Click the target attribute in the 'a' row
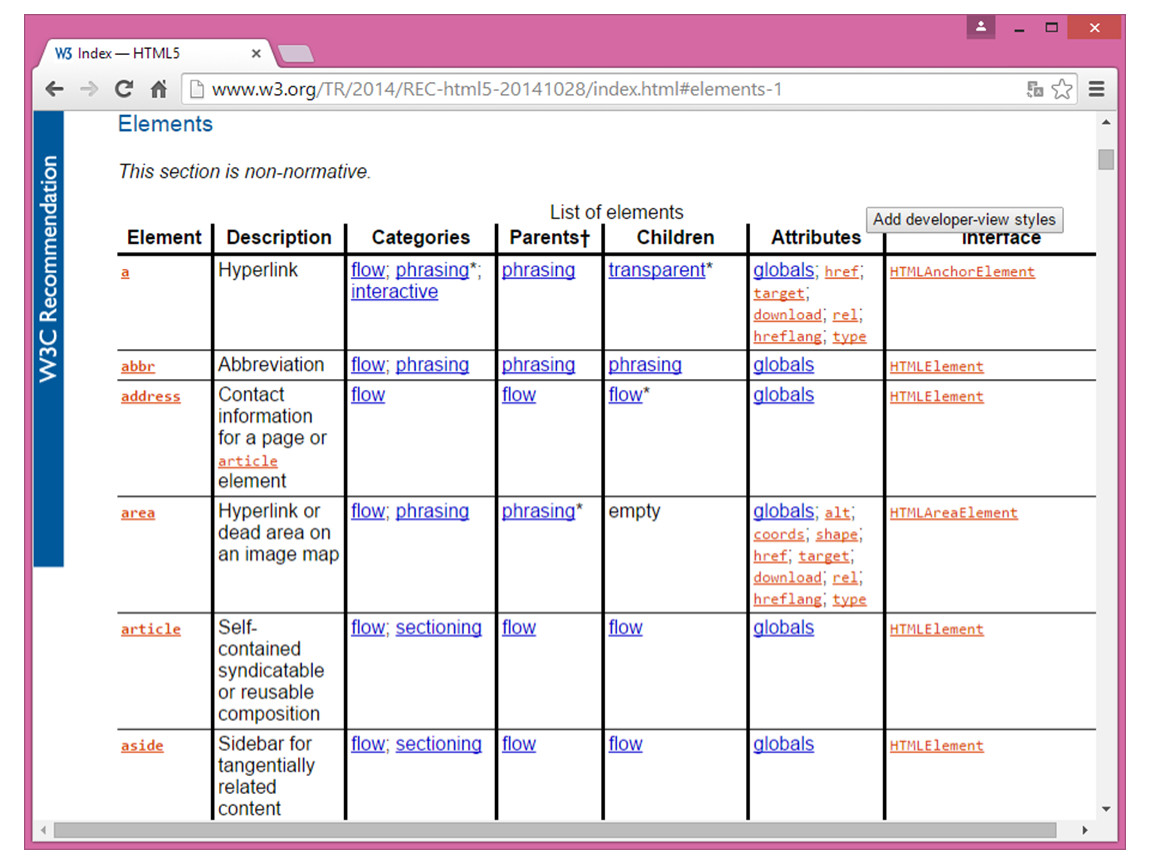Screen dimensions: 1150x864 click(x=779, y=293)
